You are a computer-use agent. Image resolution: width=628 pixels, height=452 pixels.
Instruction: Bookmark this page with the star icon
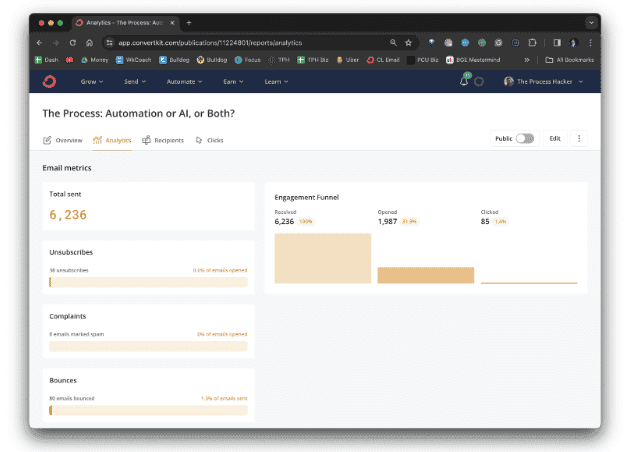click(x=408, y=43)
